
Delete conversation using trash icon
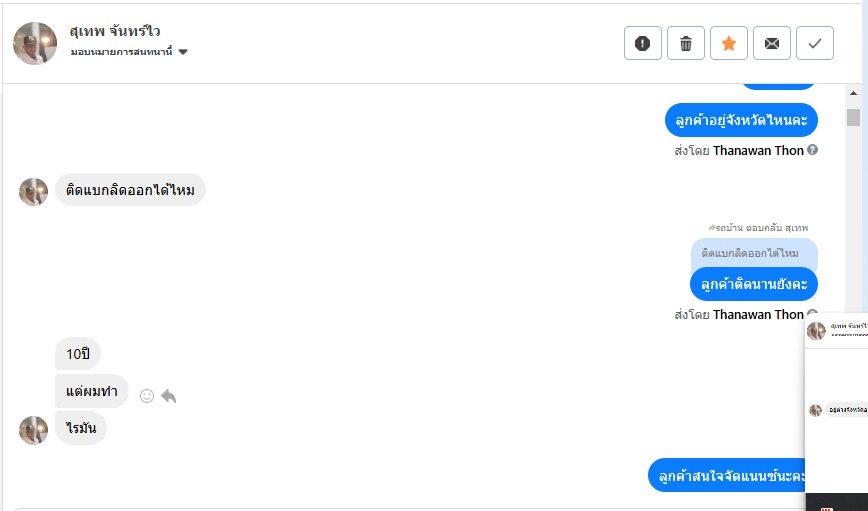tap(686, 43)
